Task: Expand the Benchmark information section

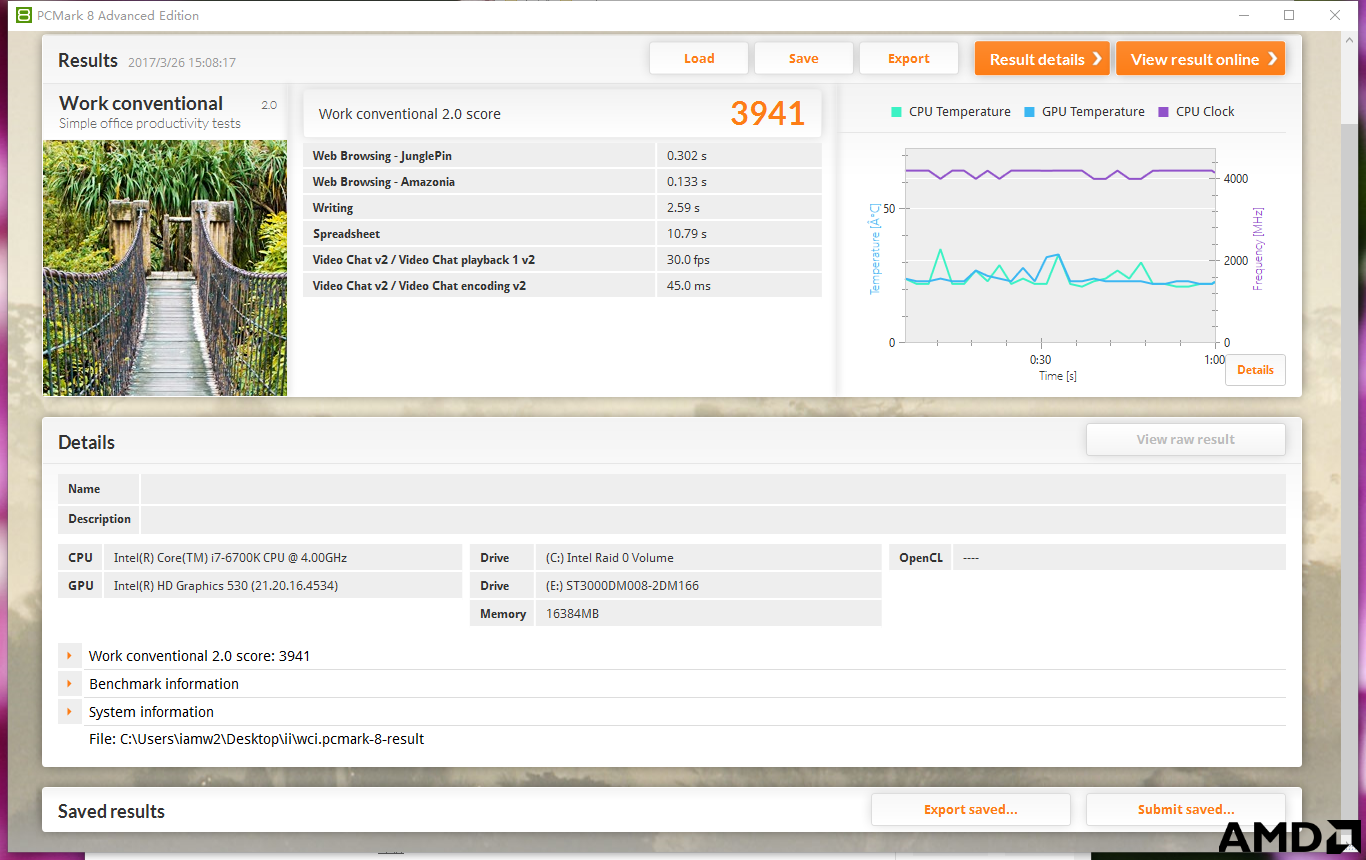Action: click(69, 684)
